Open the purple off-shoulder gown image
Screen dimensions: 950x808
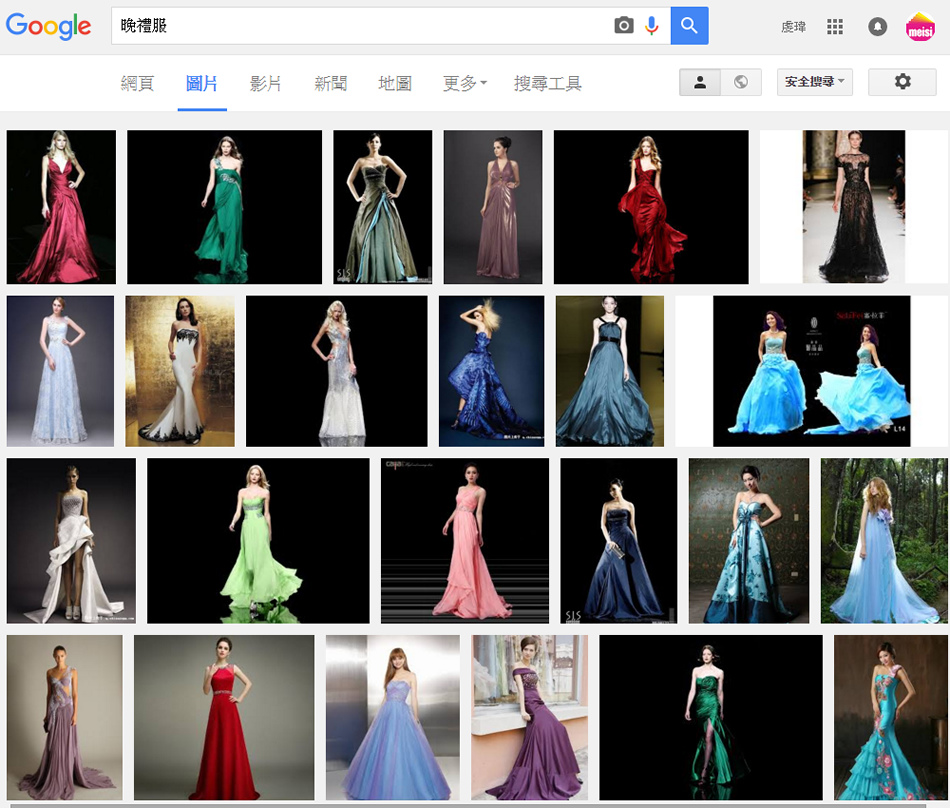(530, 717)
